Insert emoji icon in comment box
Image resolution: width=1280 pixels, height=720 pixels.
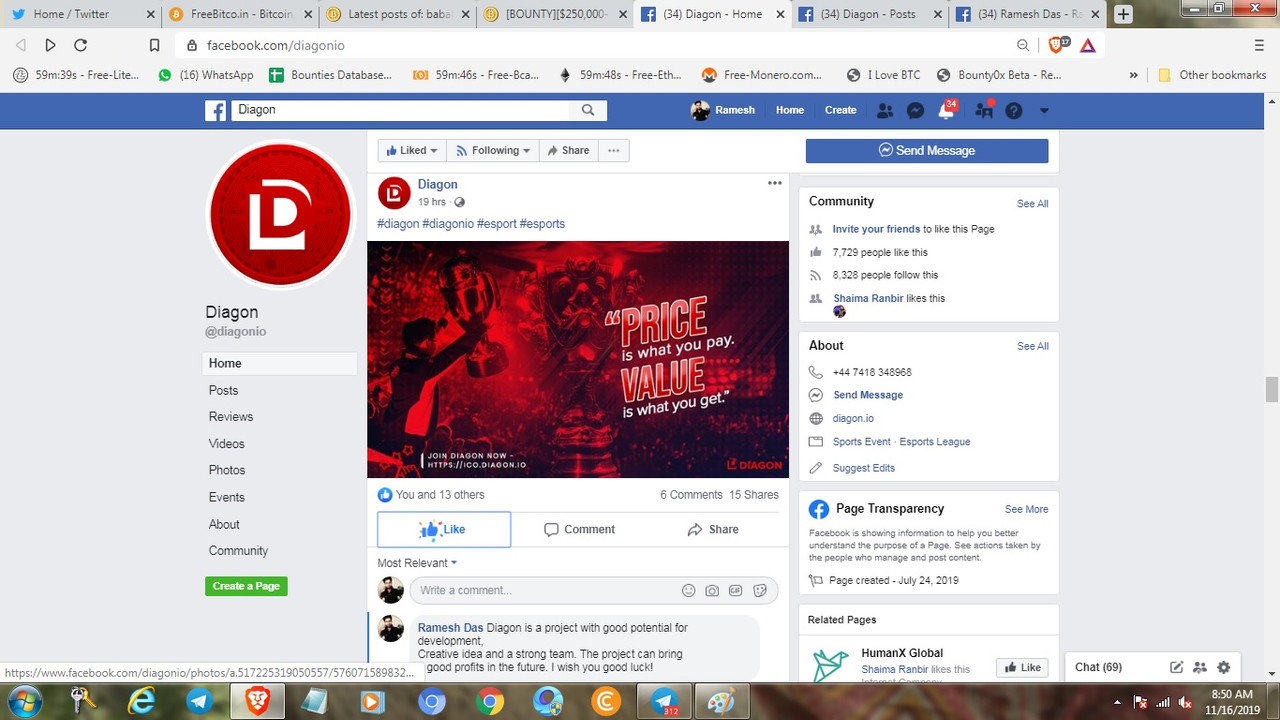688,590
